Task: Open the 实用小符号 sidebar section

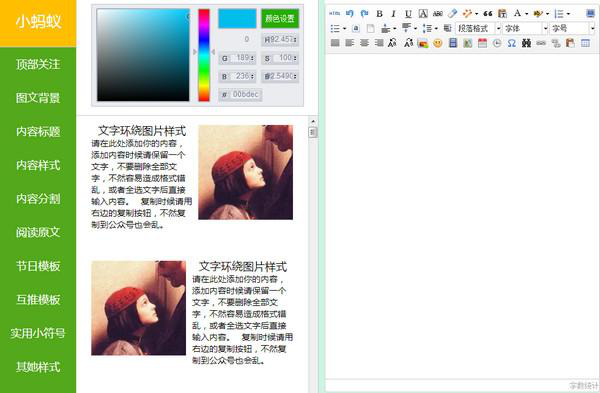Action: point(38,333)
